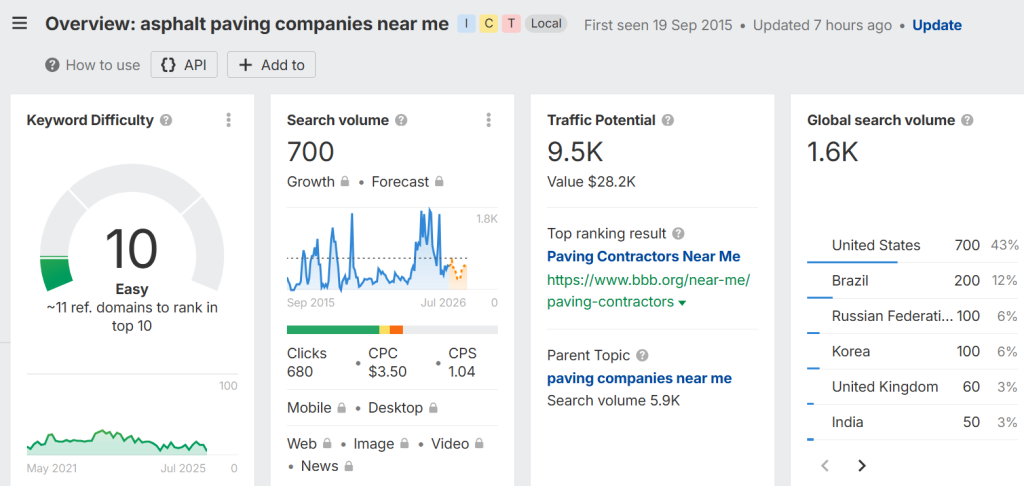Screen dimensions: 1024x486
Task: Click the Global search volume help icon
Action: [x=967, y=120]
